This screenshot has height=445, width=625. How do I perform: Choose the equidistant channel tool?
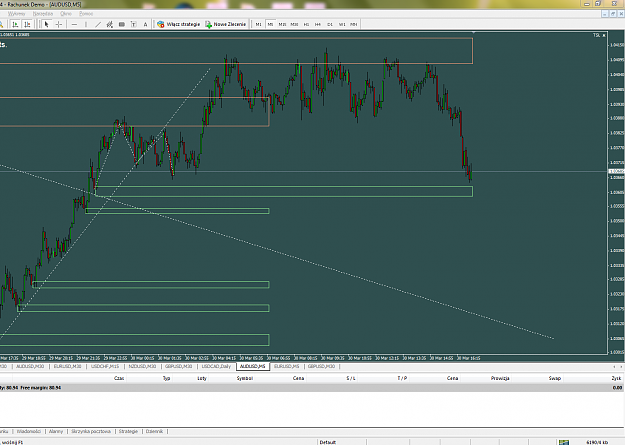pos(110,24)
